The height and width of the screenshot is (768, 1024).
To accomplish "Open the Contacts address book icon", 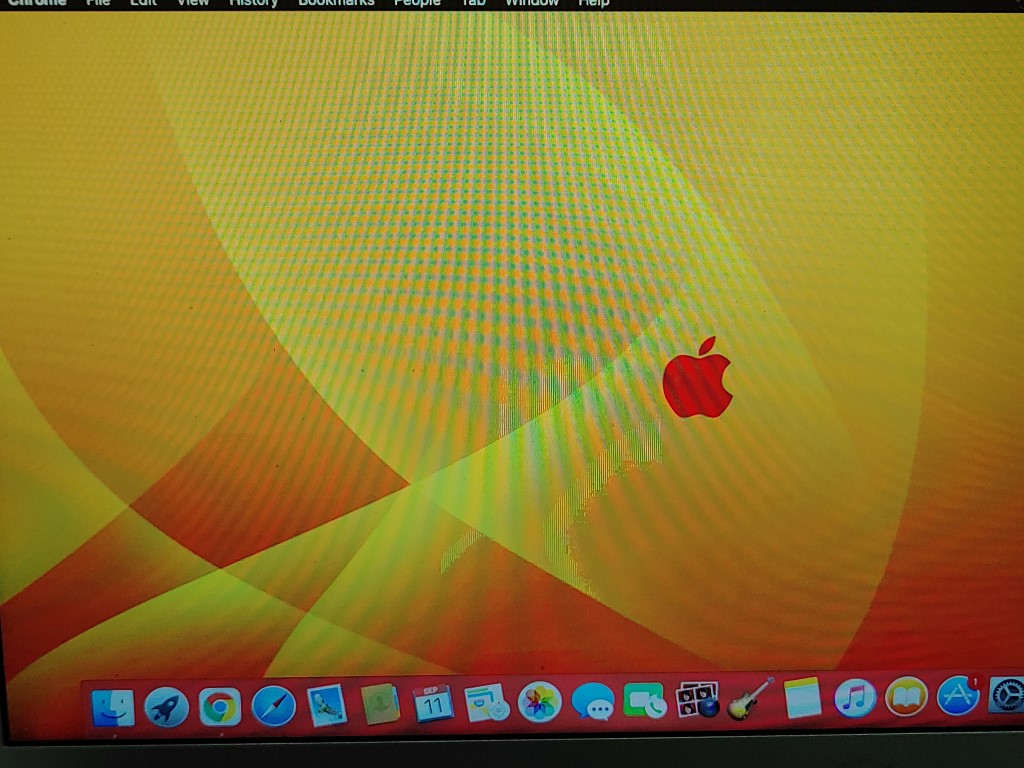I will (380, 704).
